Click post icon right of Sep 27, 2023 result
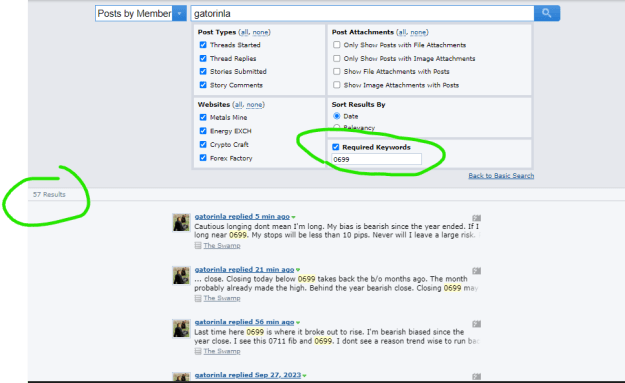Image resolution: width=625 pixels, height=383 pixels. click(x=476, y=376)
